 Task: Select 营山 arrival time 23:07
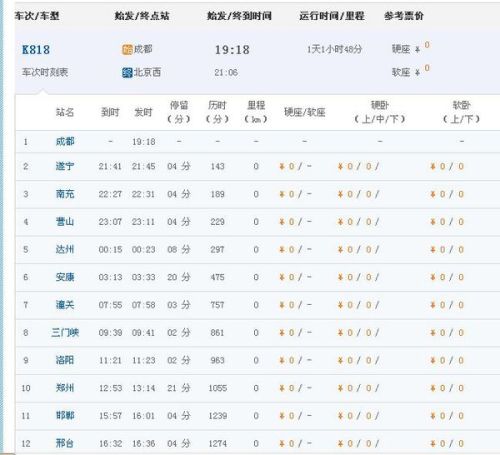(110, 222)
